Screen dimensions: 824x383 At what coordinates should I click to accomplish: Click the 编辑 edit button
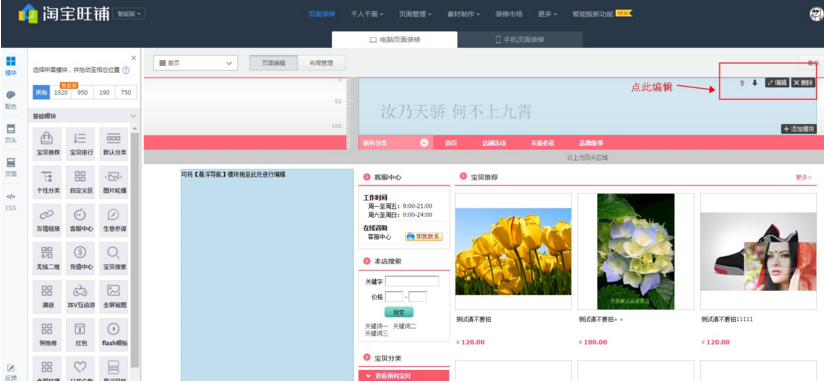coord(777,82)
